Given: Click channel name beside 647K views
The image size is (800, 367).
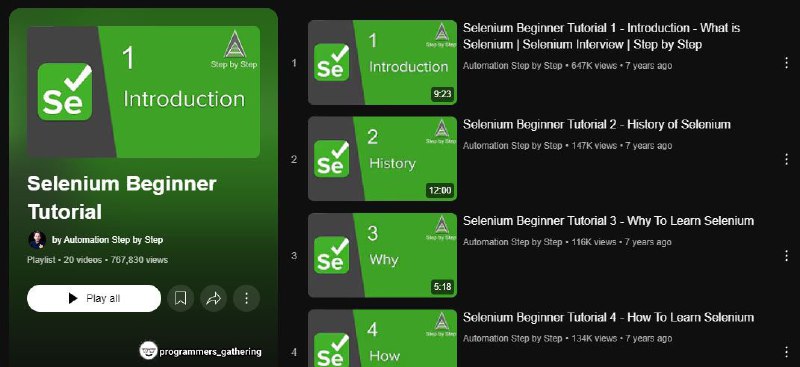Looking at the screenshot, I should coord(512,66).
